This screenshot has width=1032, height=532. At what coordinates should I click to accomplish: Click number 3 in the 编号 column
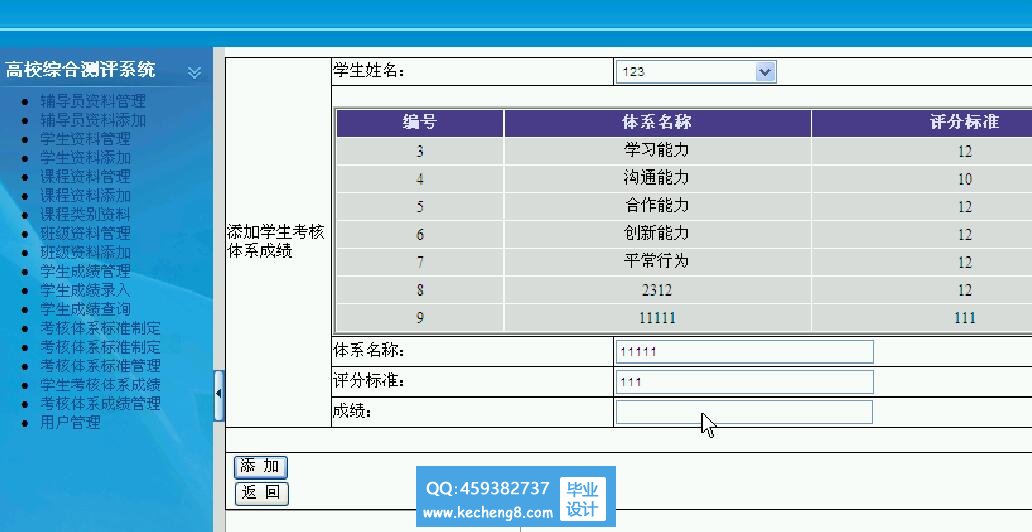[x=420, y=151]
